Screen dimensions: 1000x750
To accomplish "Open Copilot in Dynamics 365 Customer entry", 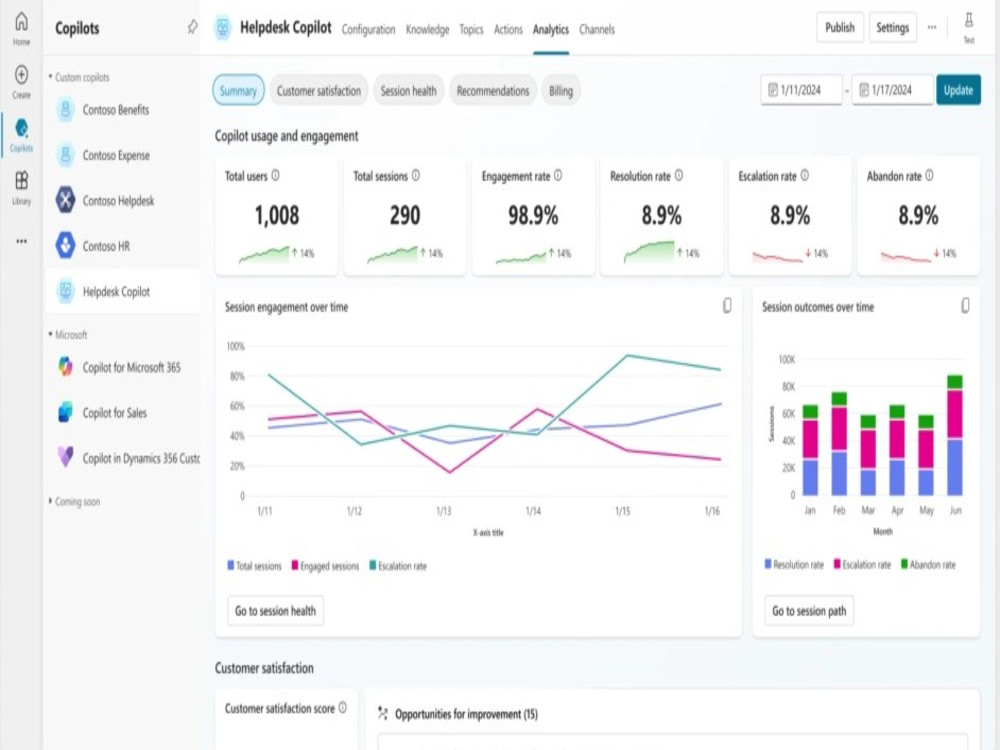I will [x=122, y=458].
